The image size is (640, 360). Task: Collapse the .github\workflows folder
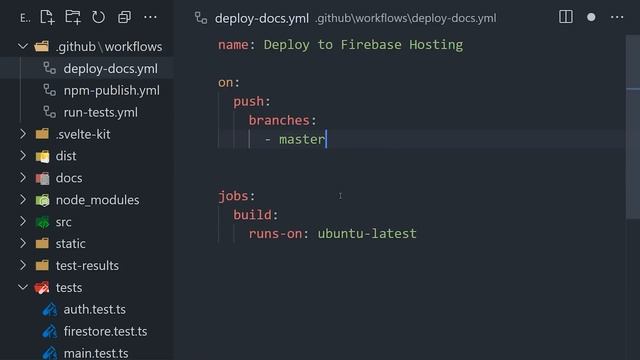coord(23,46)
